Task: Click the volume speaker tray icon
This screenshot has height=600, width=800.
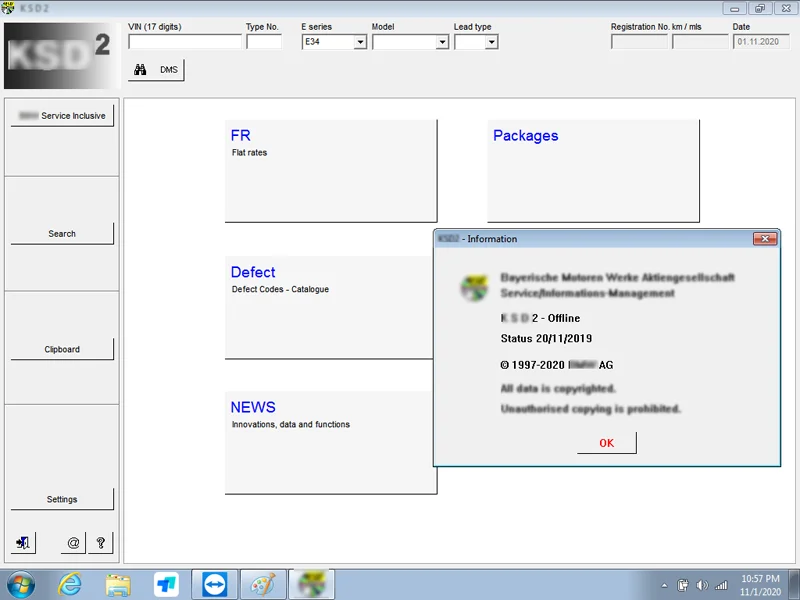Action: click(702, 585)
